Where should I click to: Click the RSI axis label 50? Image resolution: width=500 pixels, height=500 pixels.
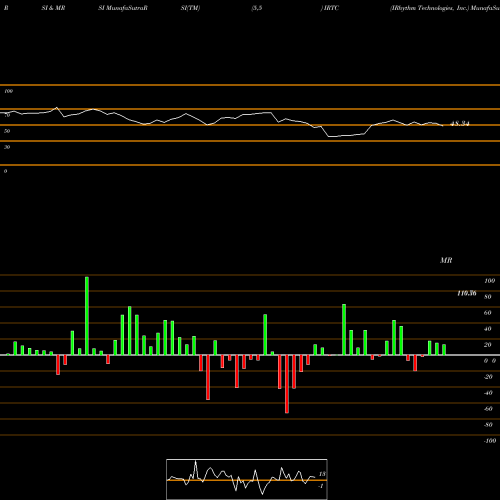7,131
